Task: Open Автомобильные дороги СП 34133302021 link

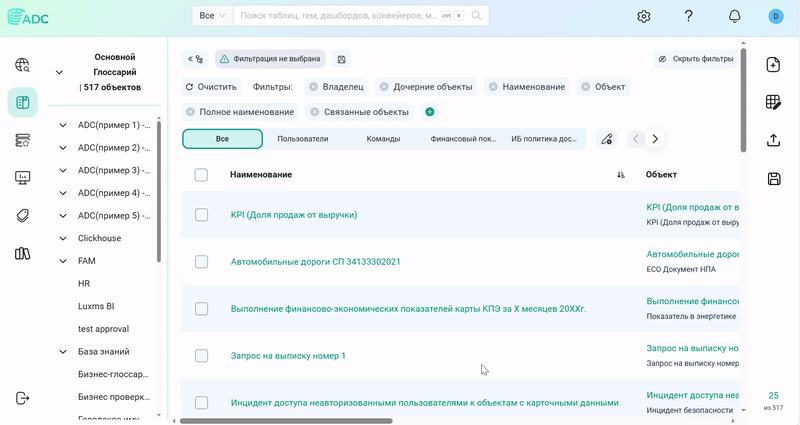Action: pyautogui.click(x=315, y=262)
